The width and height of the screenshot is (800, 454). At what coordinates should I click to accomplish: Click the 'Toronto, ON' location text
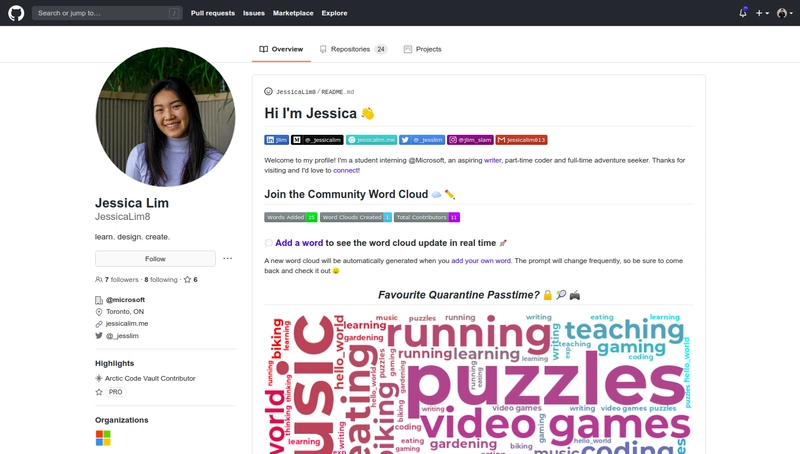(125, 312)
